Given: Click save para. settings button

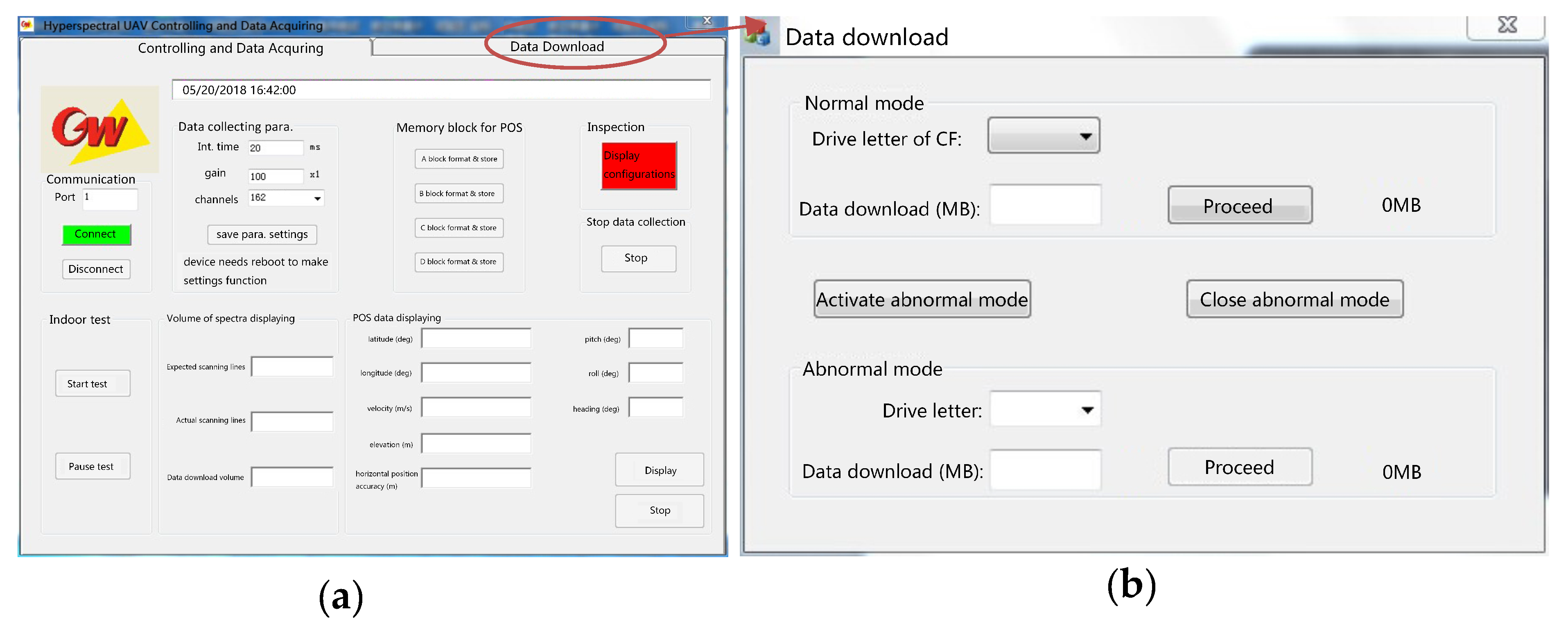Looking at the screenshot, I should (x=262, y=234).
